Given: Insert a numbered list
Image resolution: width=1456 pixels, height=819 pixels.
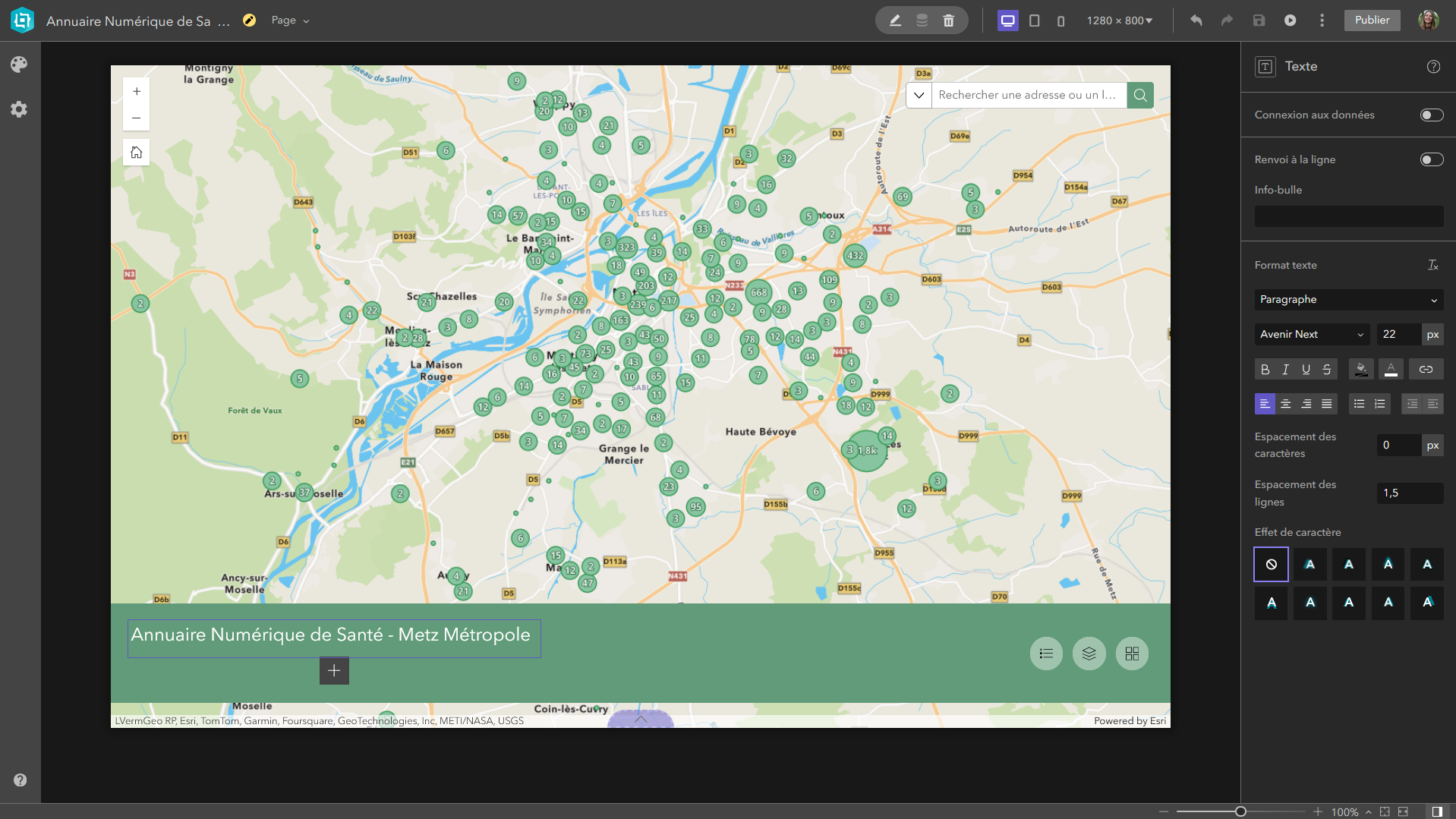Looking at the screenshot, I should [1379, 404].
